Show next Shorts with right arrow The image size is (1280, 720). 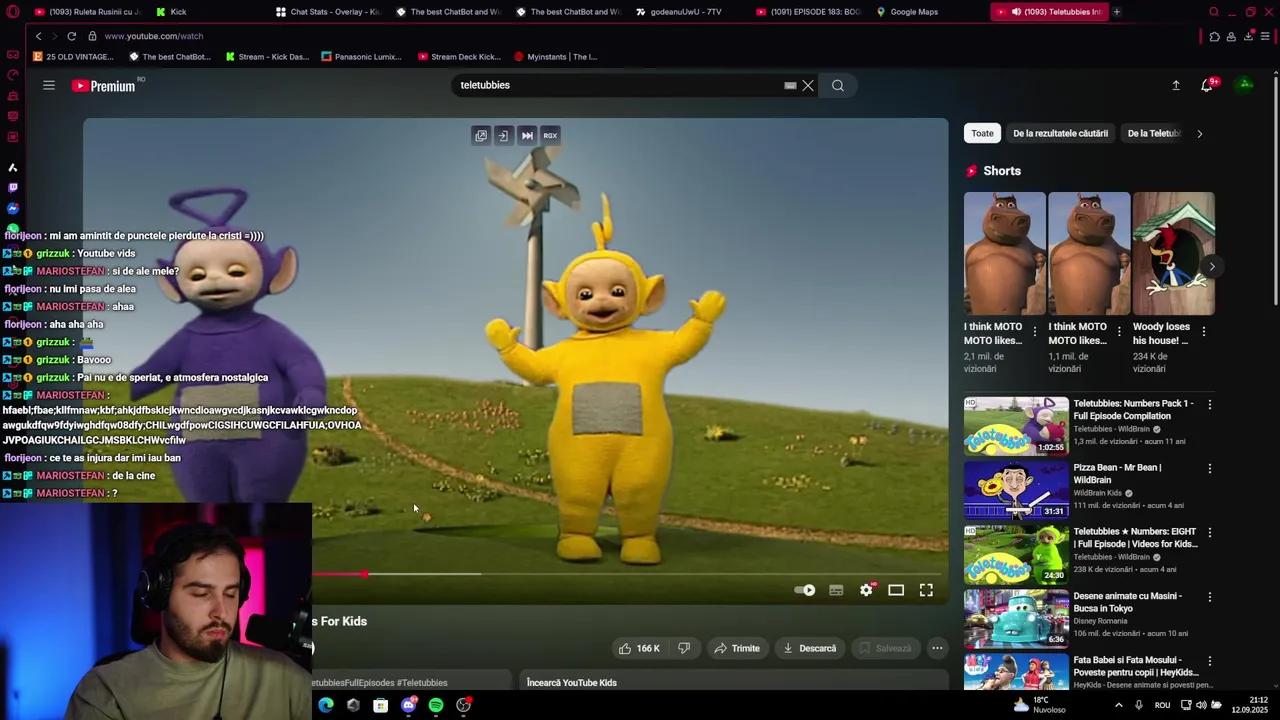click(x=1212, y=267)
